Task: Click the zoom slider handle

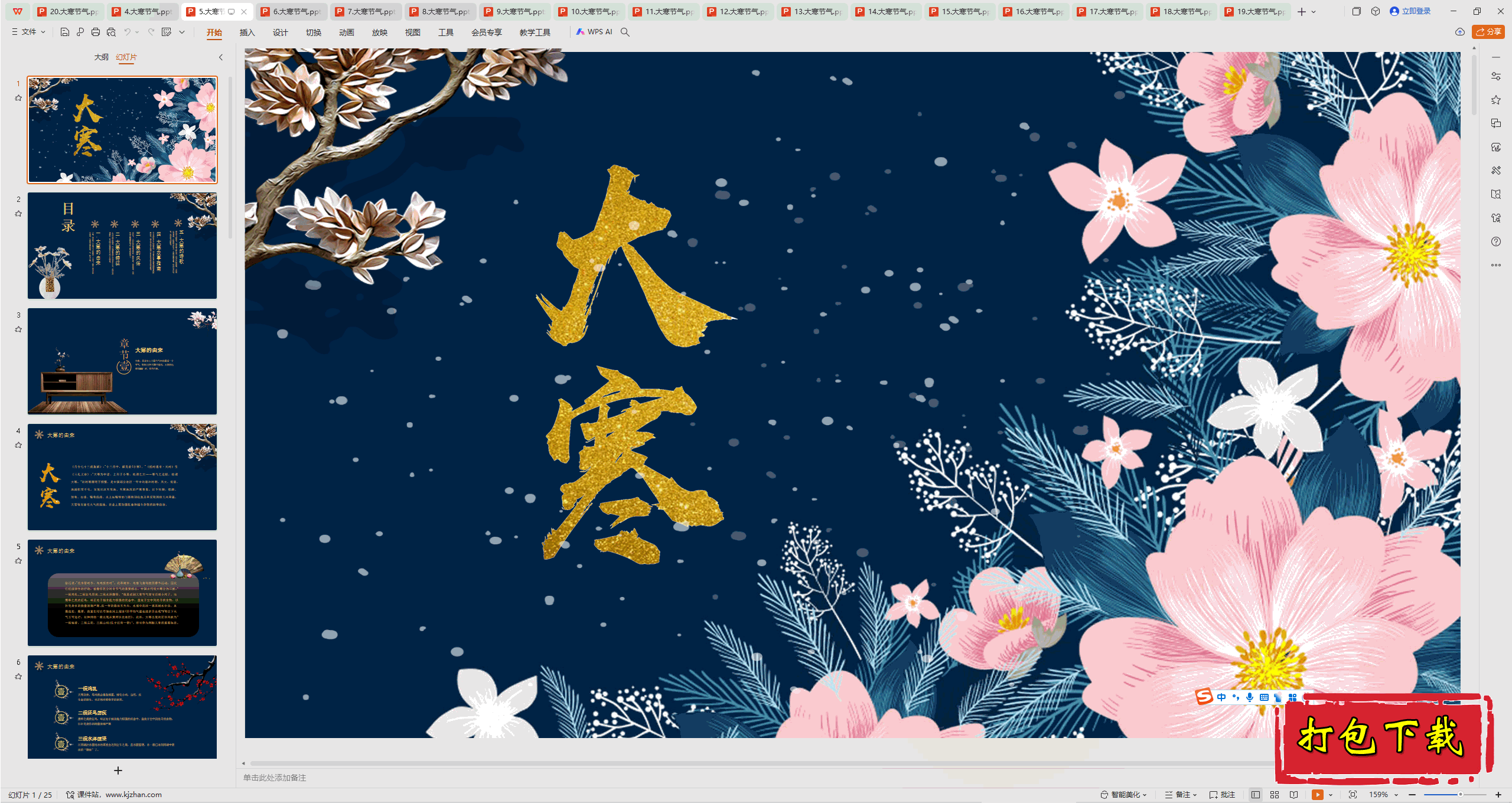Action: click(1460, 795)
